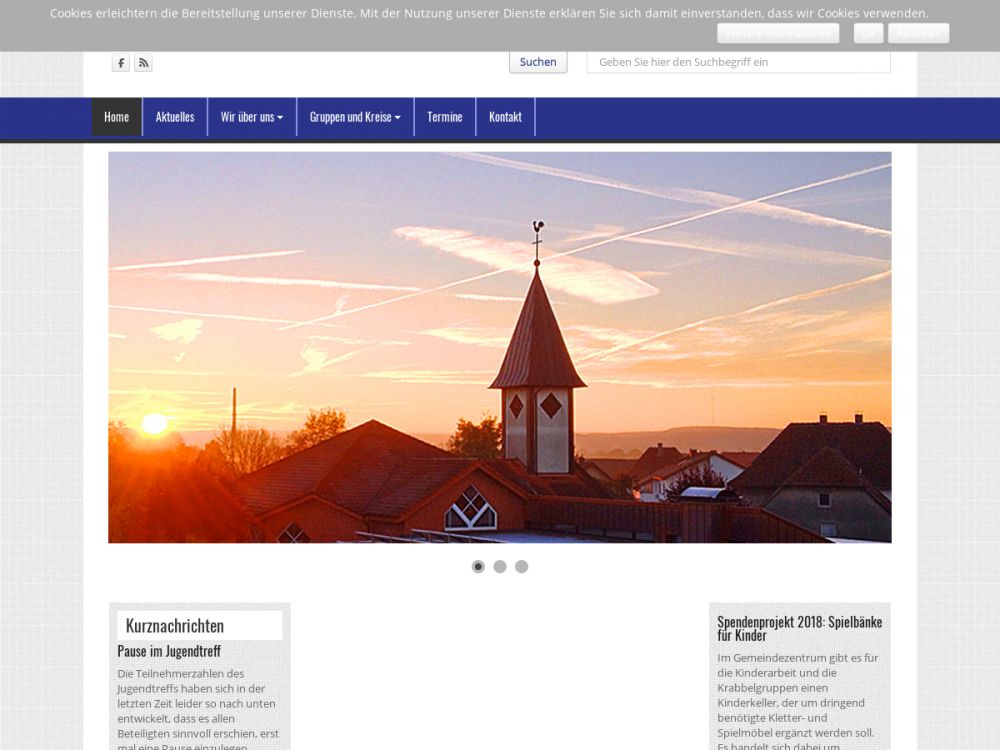This screenshot has height=750, width=1000.
Task: Expand the 'Gruppen und Kreise' dropdown menu
Action: pos(354,117)
